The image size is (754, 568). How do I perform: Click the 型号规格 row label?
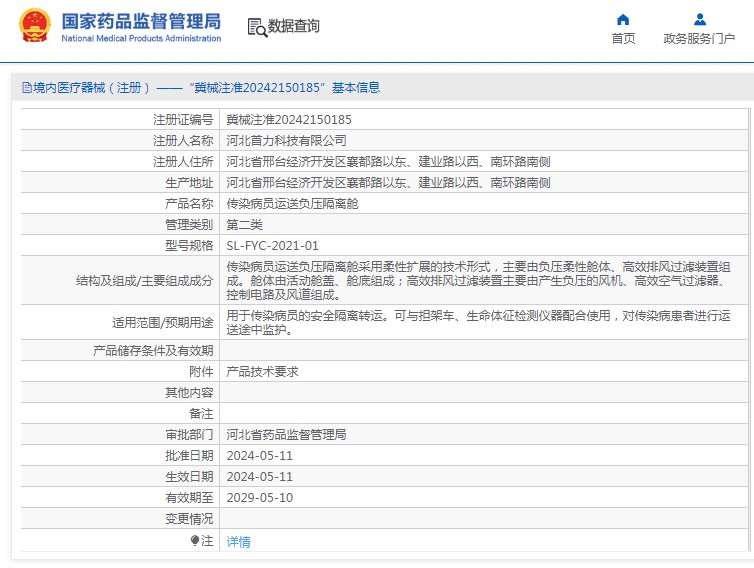[x=189, y=246]
